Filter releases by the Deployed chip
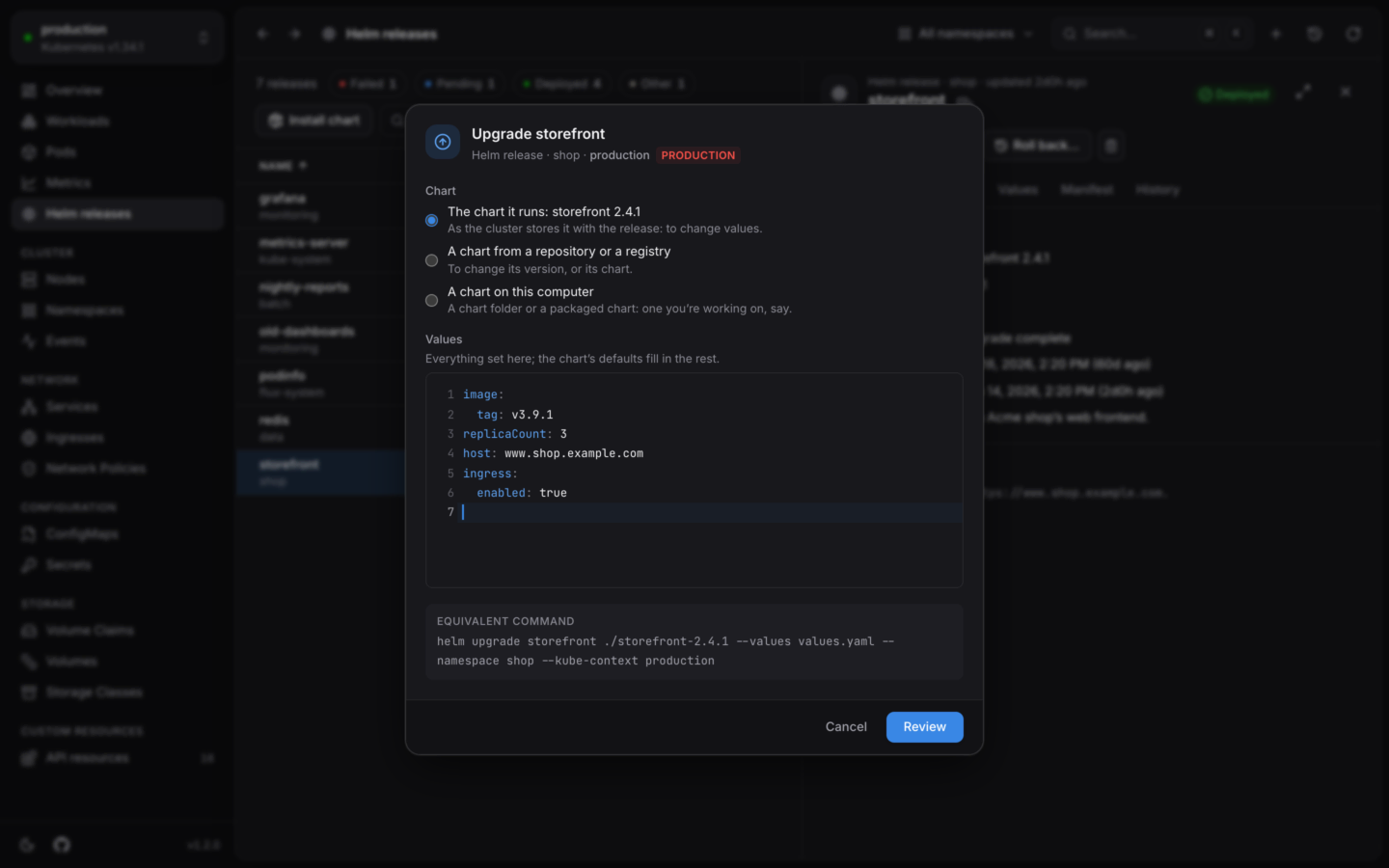Image resolution: width=1389 pixels, height=868 pixels. (561, 84)
